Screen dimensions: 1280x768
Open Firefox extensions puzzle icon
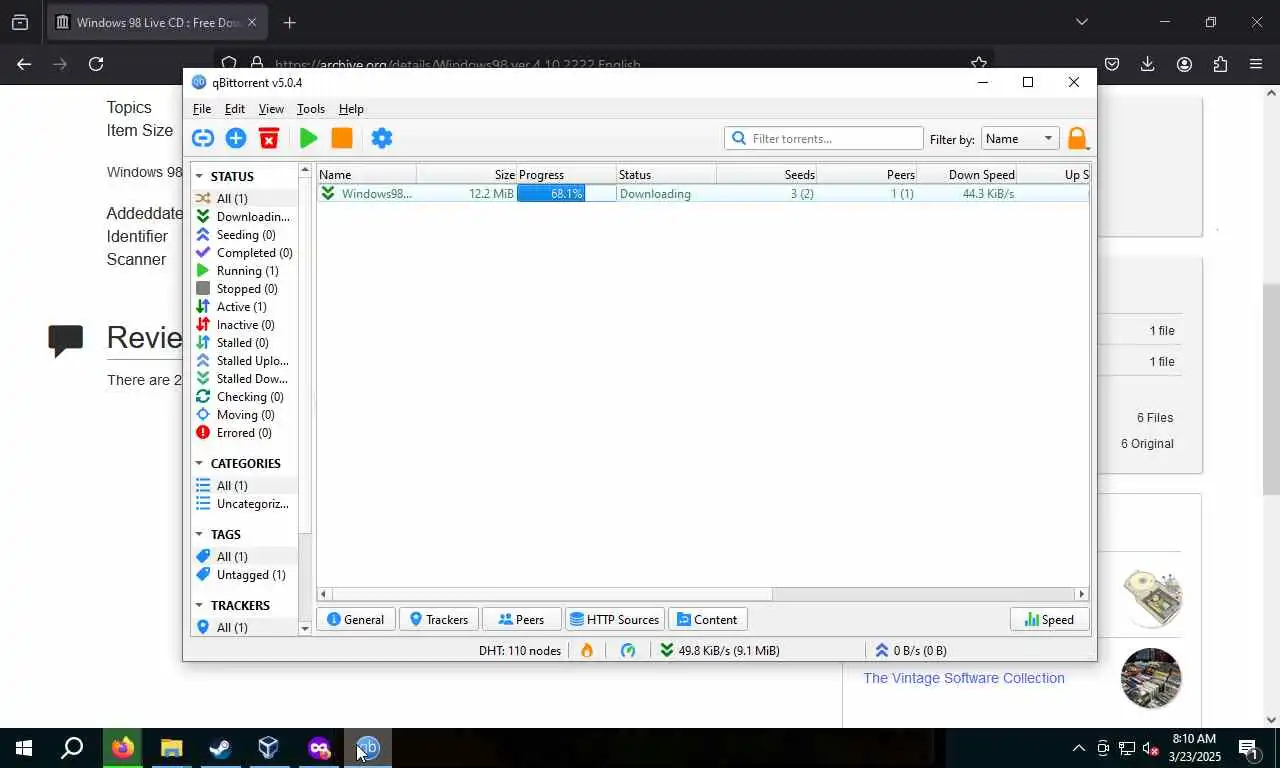1220,64
